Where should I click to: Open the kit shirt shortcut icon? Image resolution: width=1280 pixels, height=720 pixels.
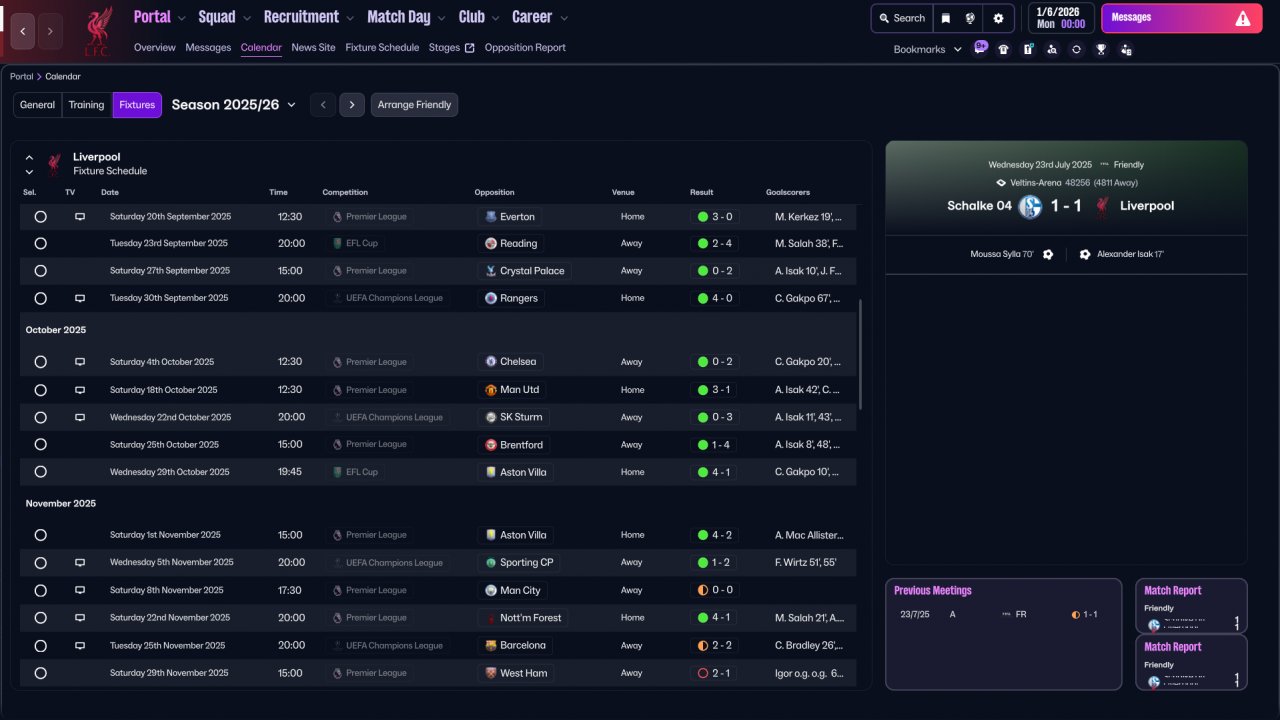(x=1004, y=49)
